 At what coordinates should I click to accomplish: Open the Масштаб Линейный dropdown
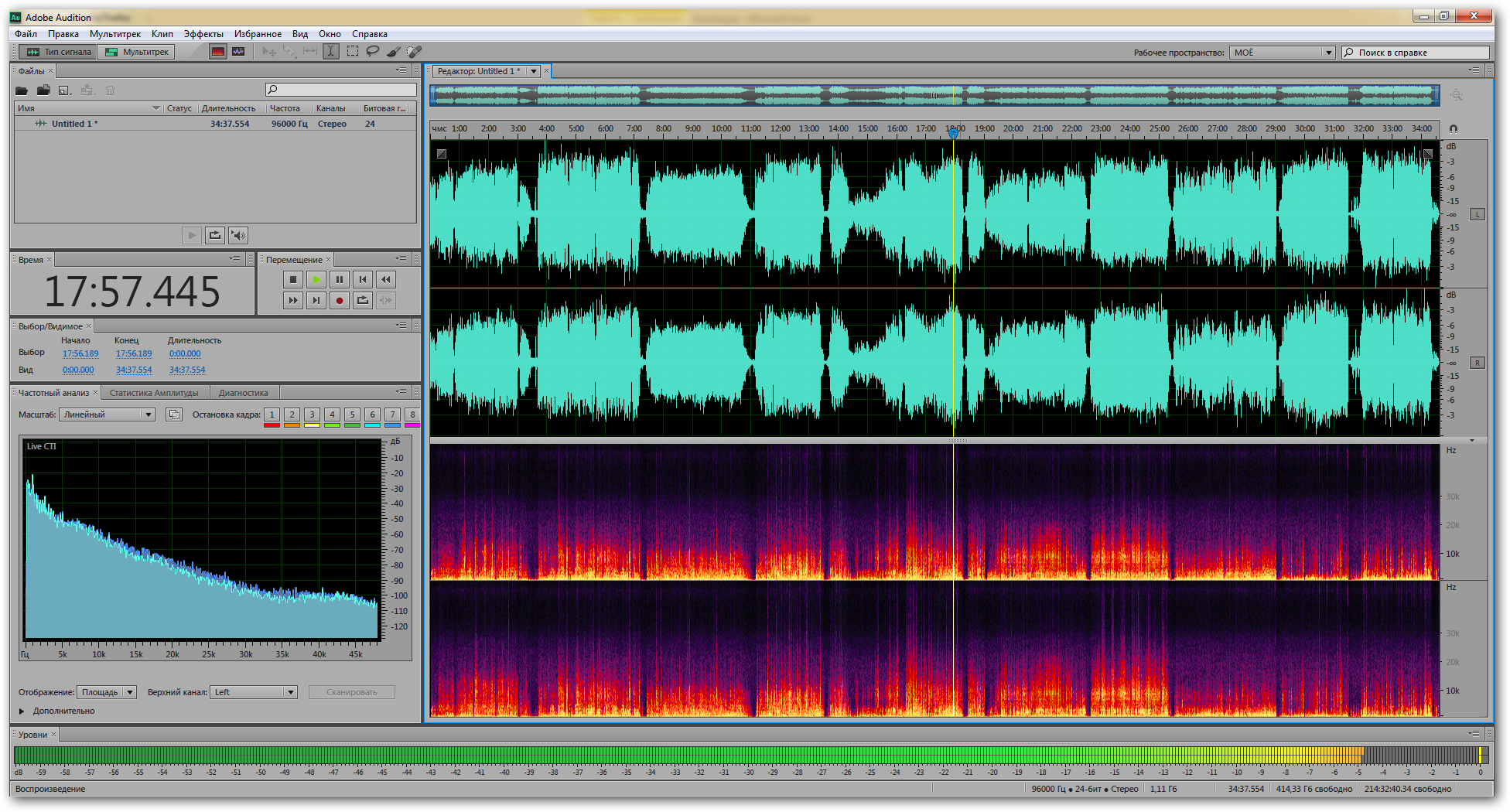pos(108,415)
